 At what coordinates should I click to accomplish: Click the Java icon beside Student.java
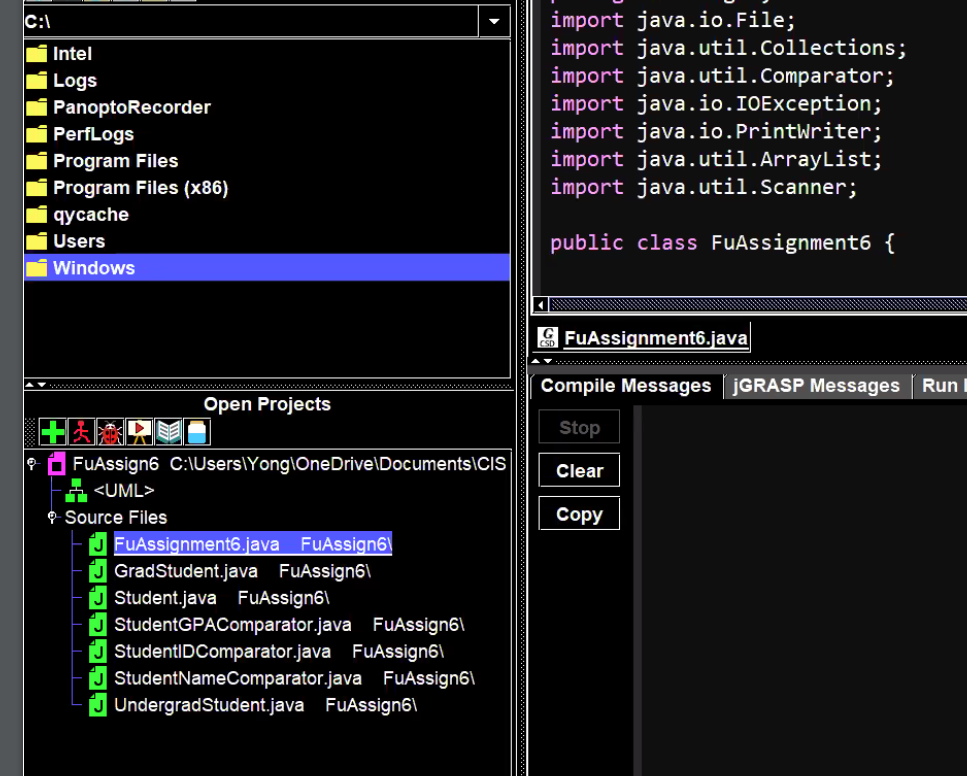point(96,598)
